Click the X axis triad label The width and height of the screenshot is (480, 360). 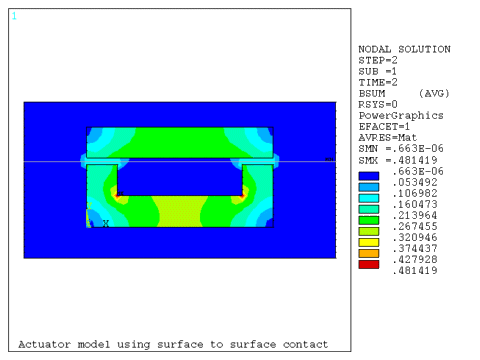[x=106, y=223]
